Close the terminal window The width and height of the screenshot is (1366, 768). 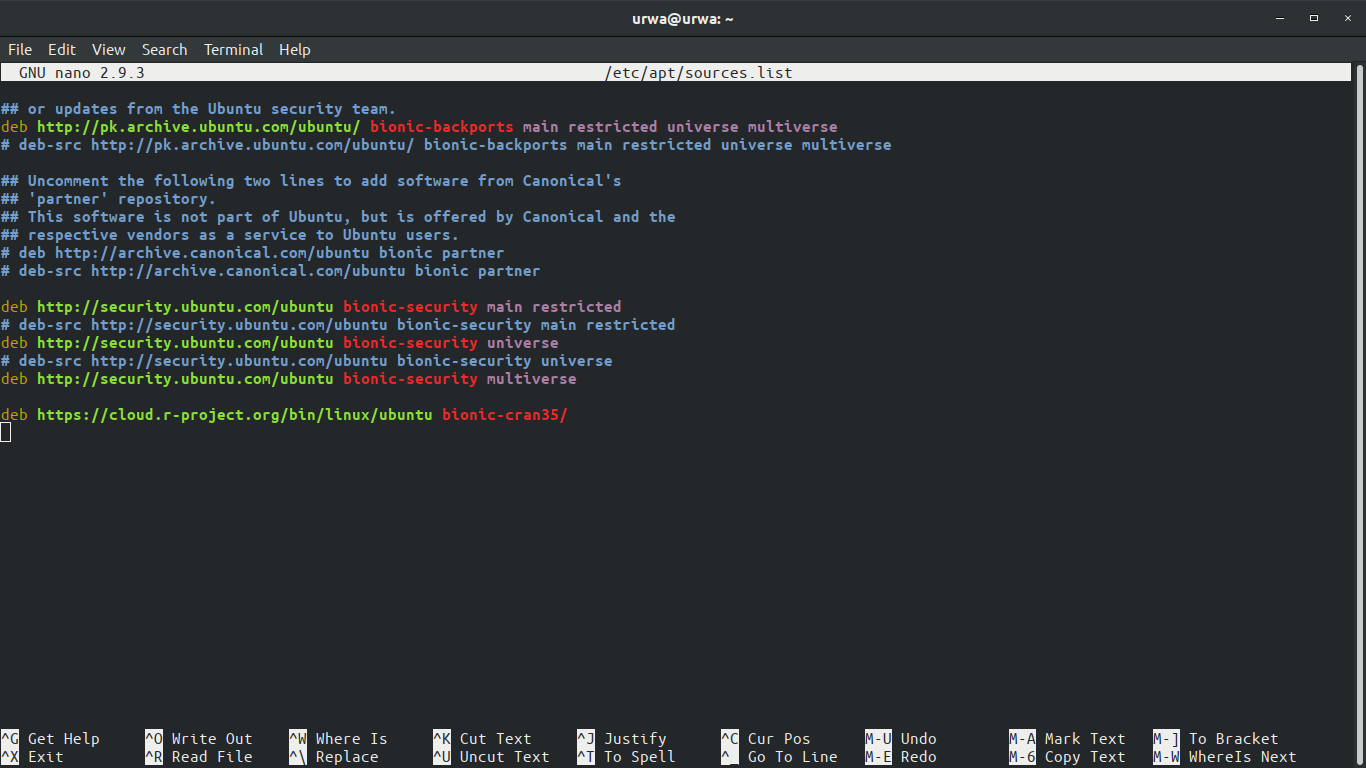click(x=1346, y=18)
